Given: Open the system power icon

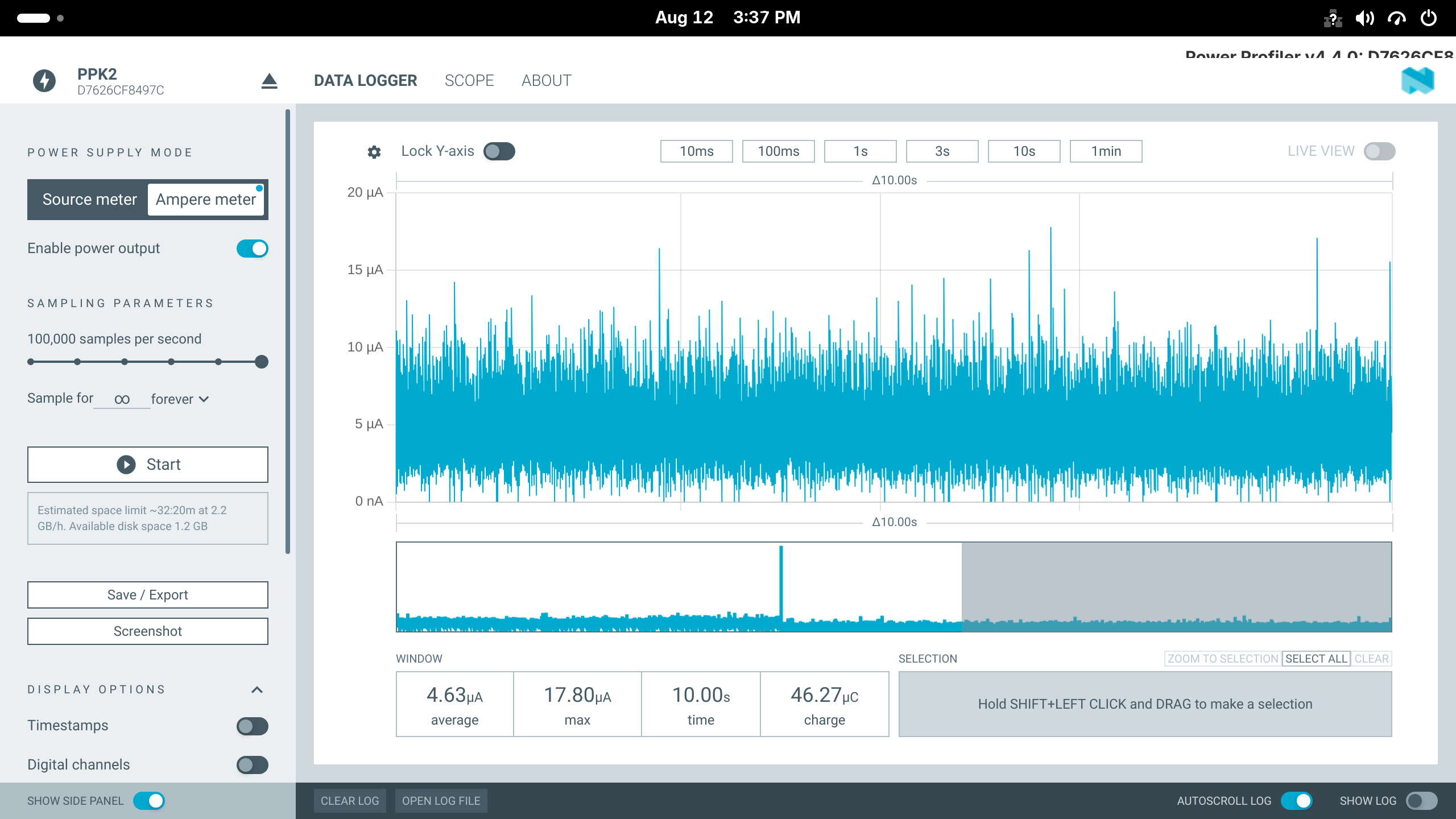Looking at the screenshot, I should pyautogui.click(x=1429, y=18).
